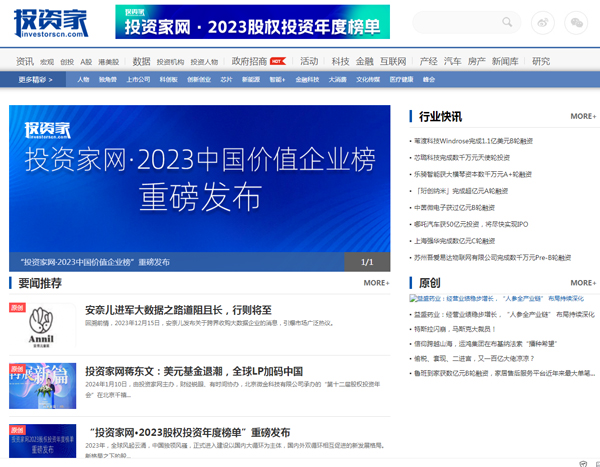Open the Weibo social icon
The width and height of the screenshot is (600, 467).
click(543, 23)
